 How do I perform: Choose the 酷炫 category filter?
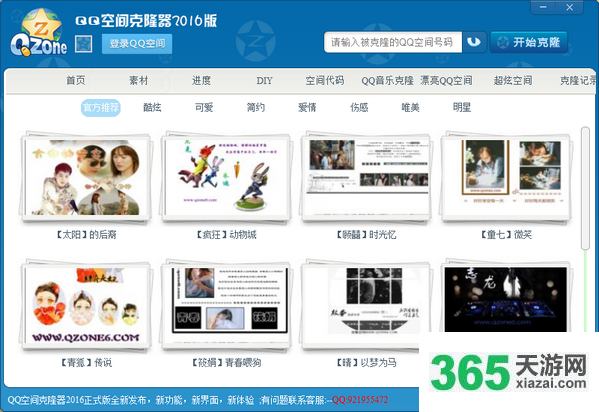[x=152, y=107]
